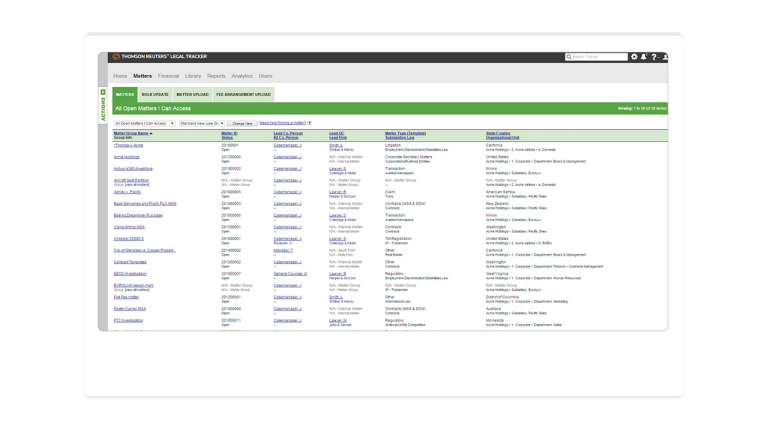Click the magnifier icon in the search box
This screenshot has width=768, height=432.
570,57
